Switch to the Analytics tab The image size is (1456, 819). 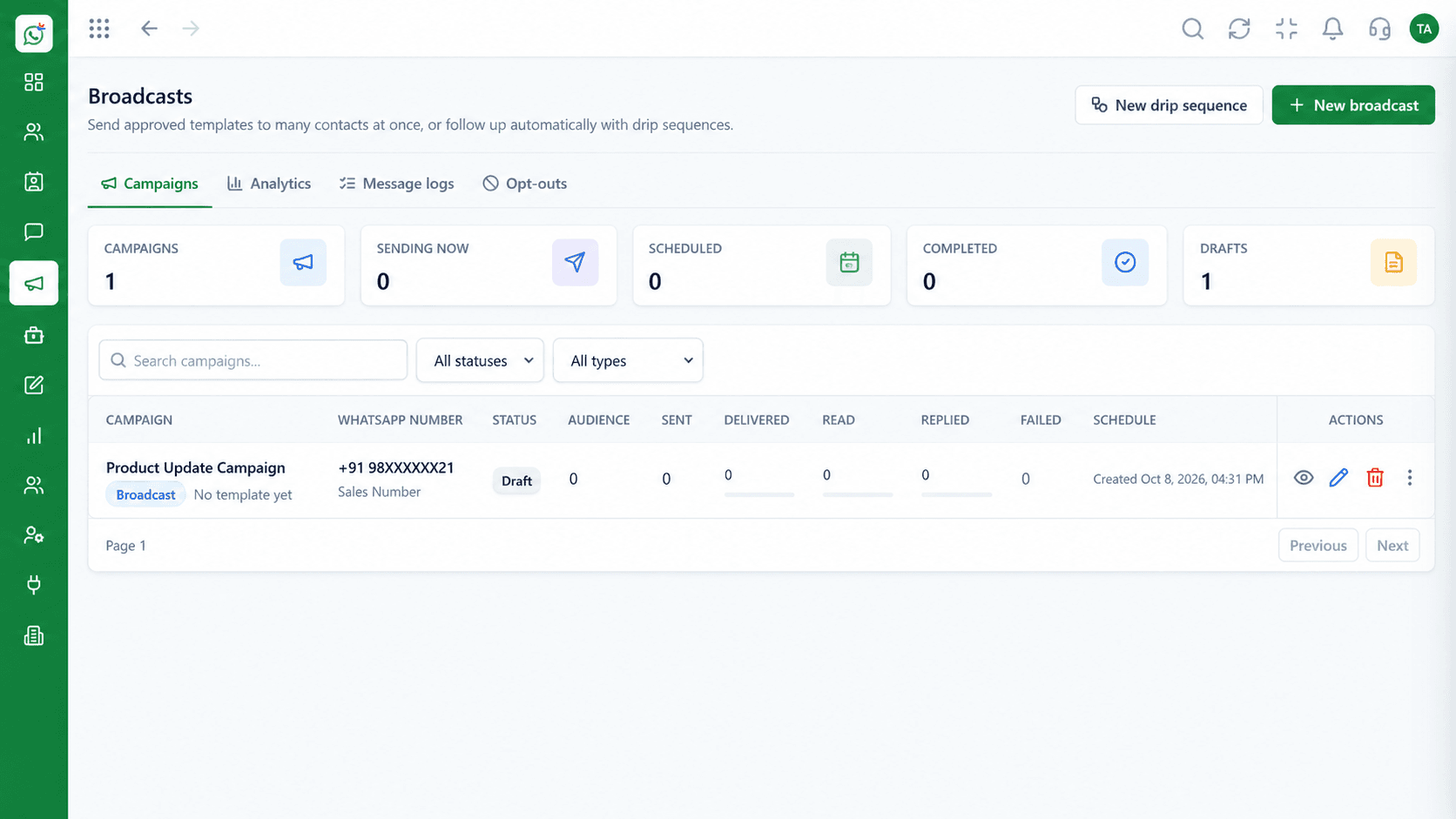coord(269,184)
